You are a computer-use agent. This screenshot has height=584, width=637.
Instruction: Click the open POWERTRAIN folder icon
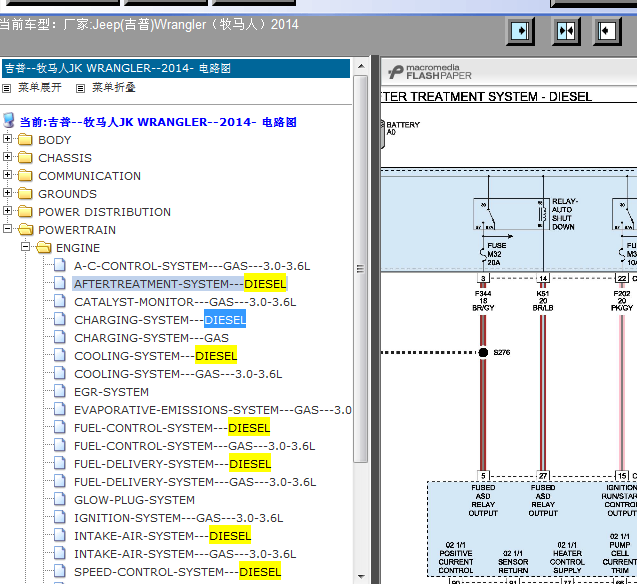[26, 229]
